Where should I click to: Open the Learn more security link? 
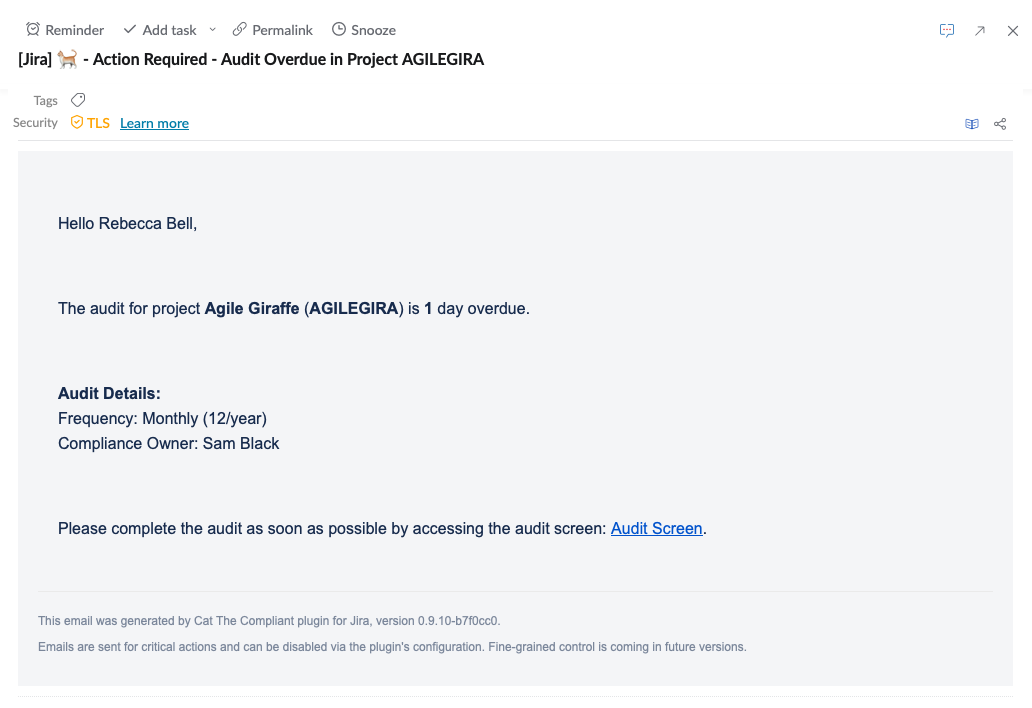[x=154, y=123]
